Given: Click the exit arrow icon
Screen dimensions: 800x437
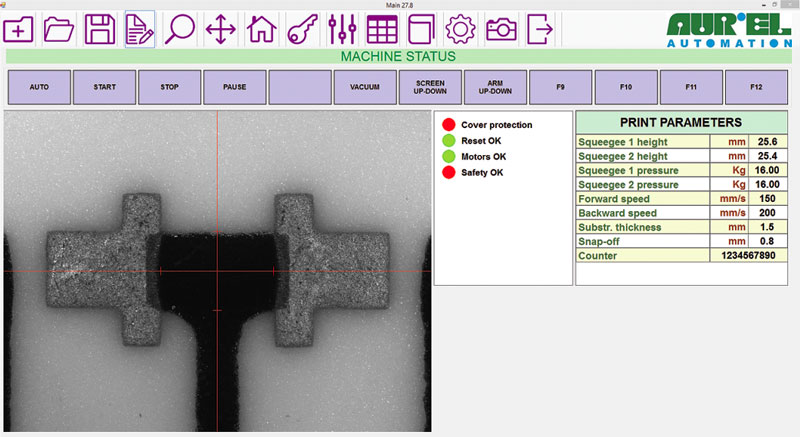Looking at the screenshot, I should coord(540,30).
